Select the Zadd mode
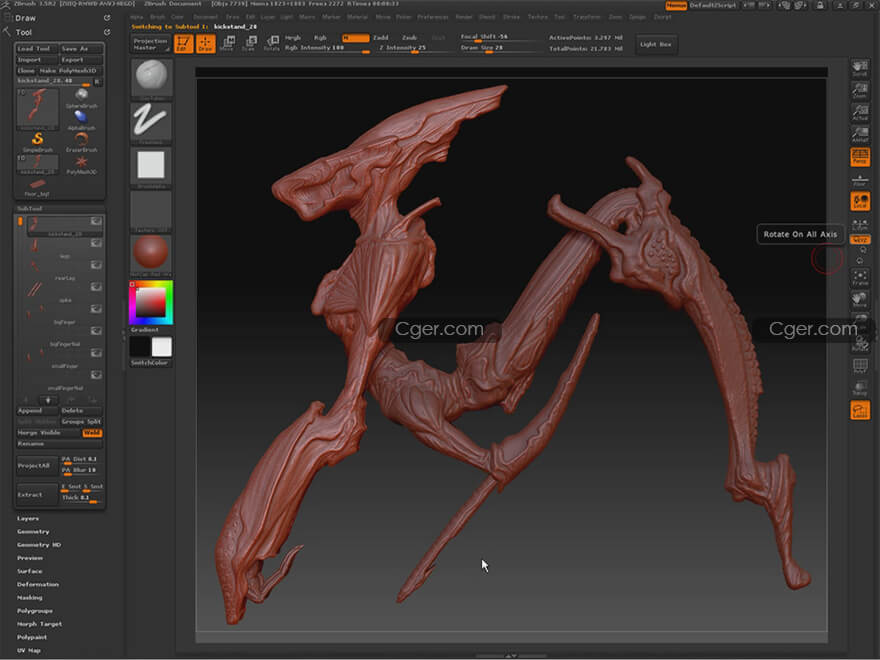 381,38
